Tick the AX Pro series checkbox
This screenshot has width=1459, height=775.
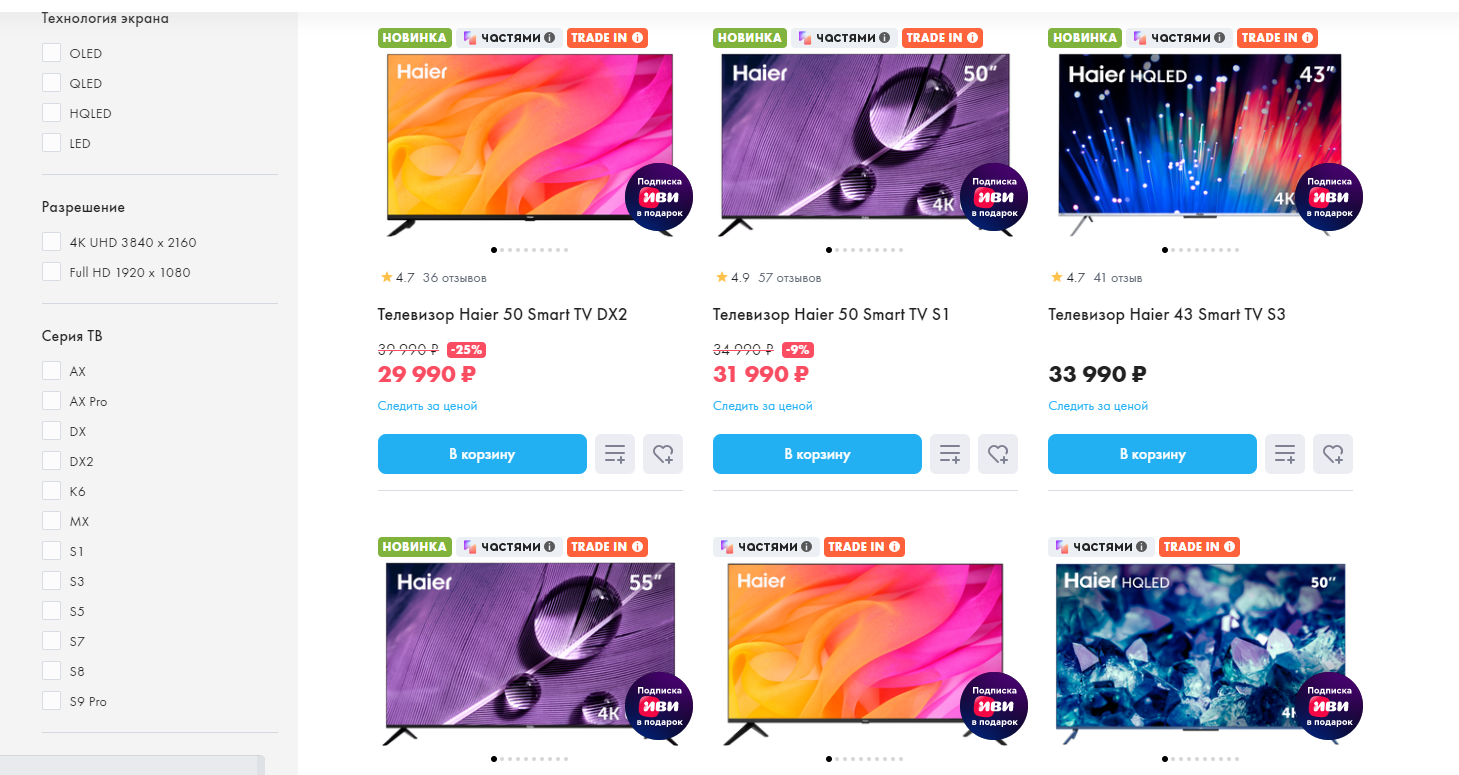point(52,401)
